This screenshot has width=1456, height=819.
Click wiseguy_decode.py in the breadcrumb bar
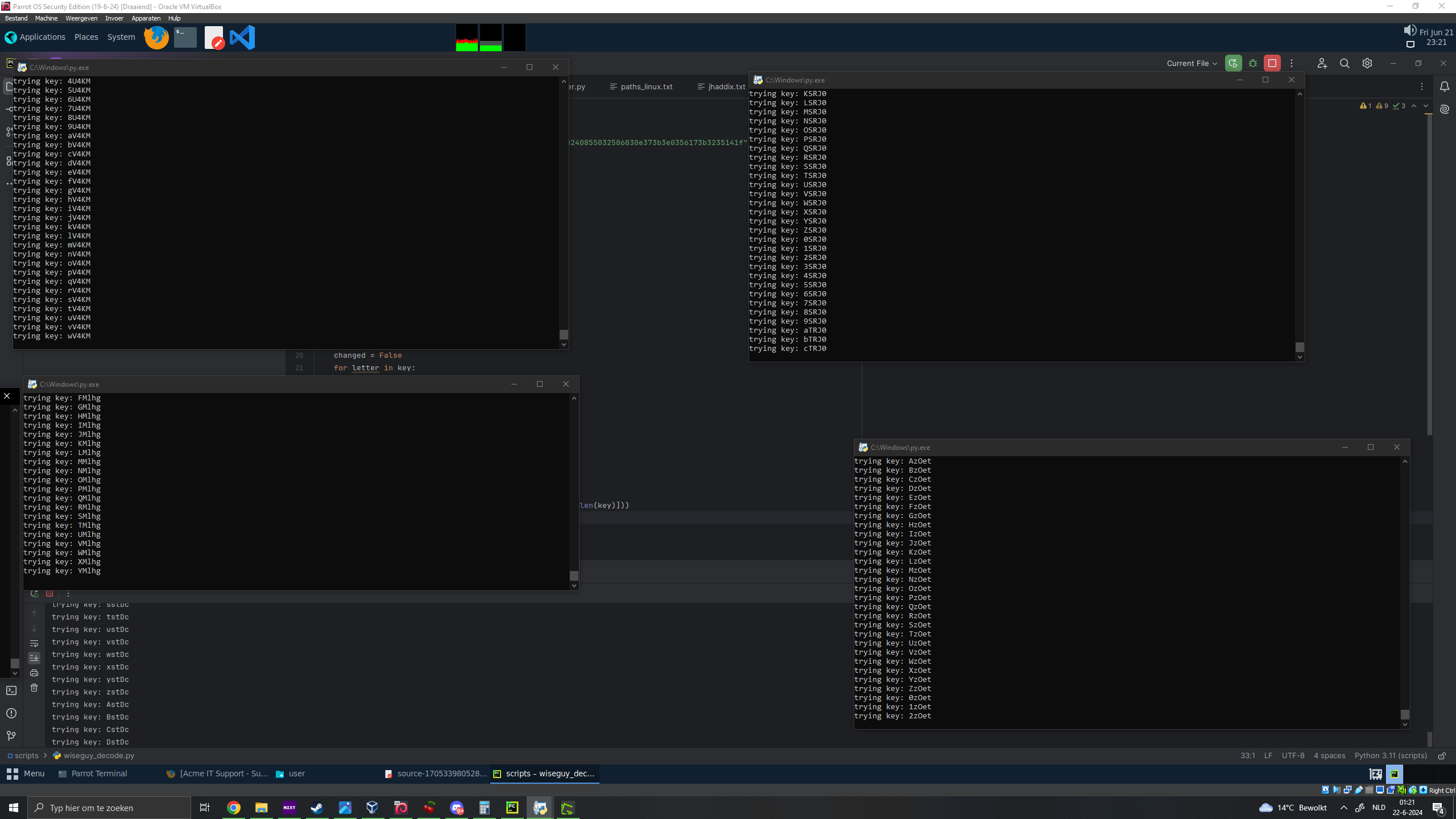[98, 755]
